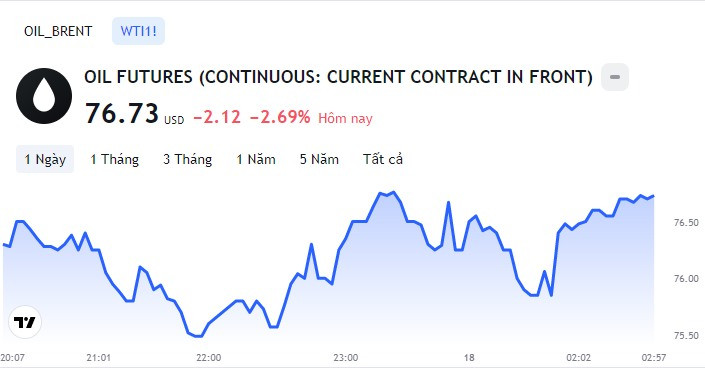Click the 76.50 price axis label
This screenshot has height=368, width=705.
coord(686,223)
